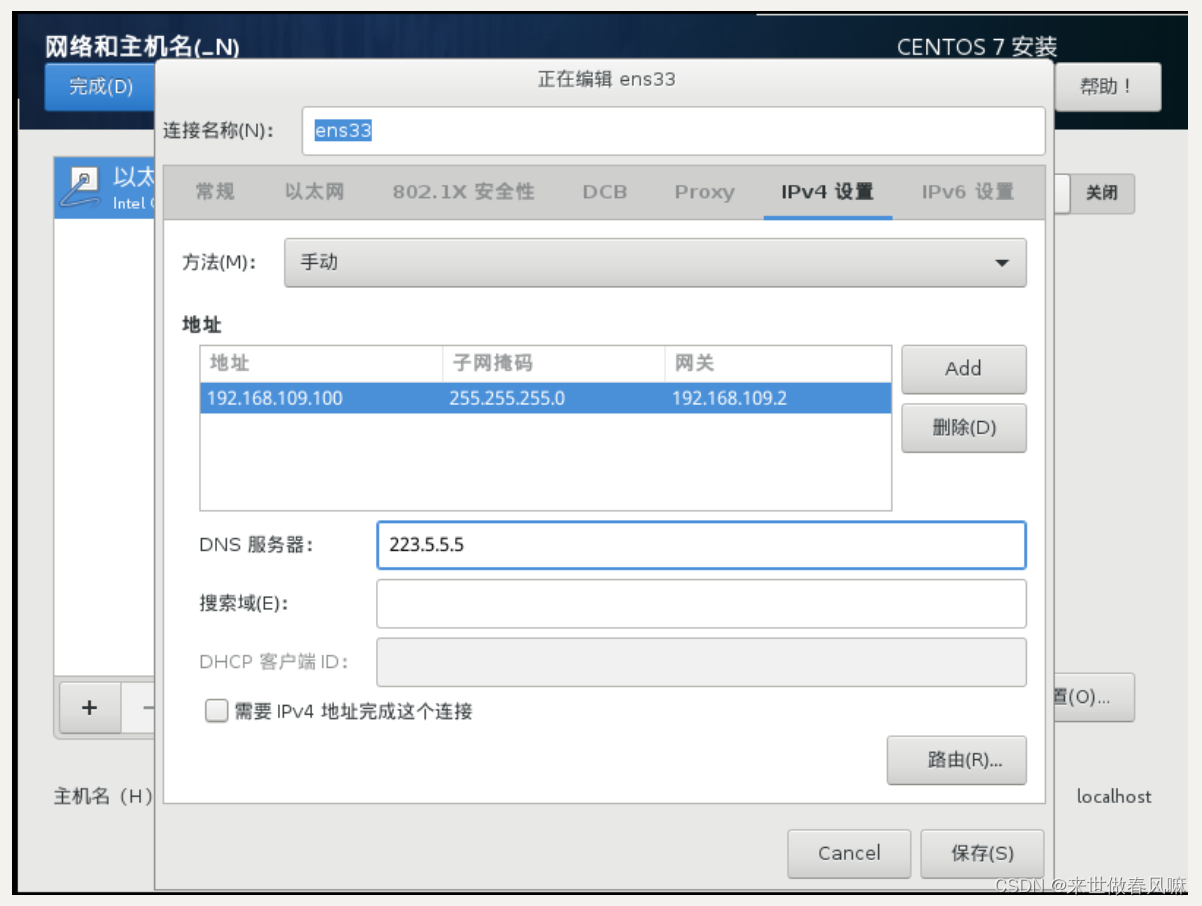Open the 方法 method dropdown showing 手动
The width and height of the screenshot is (1202, 906).
tap(655, 263)
